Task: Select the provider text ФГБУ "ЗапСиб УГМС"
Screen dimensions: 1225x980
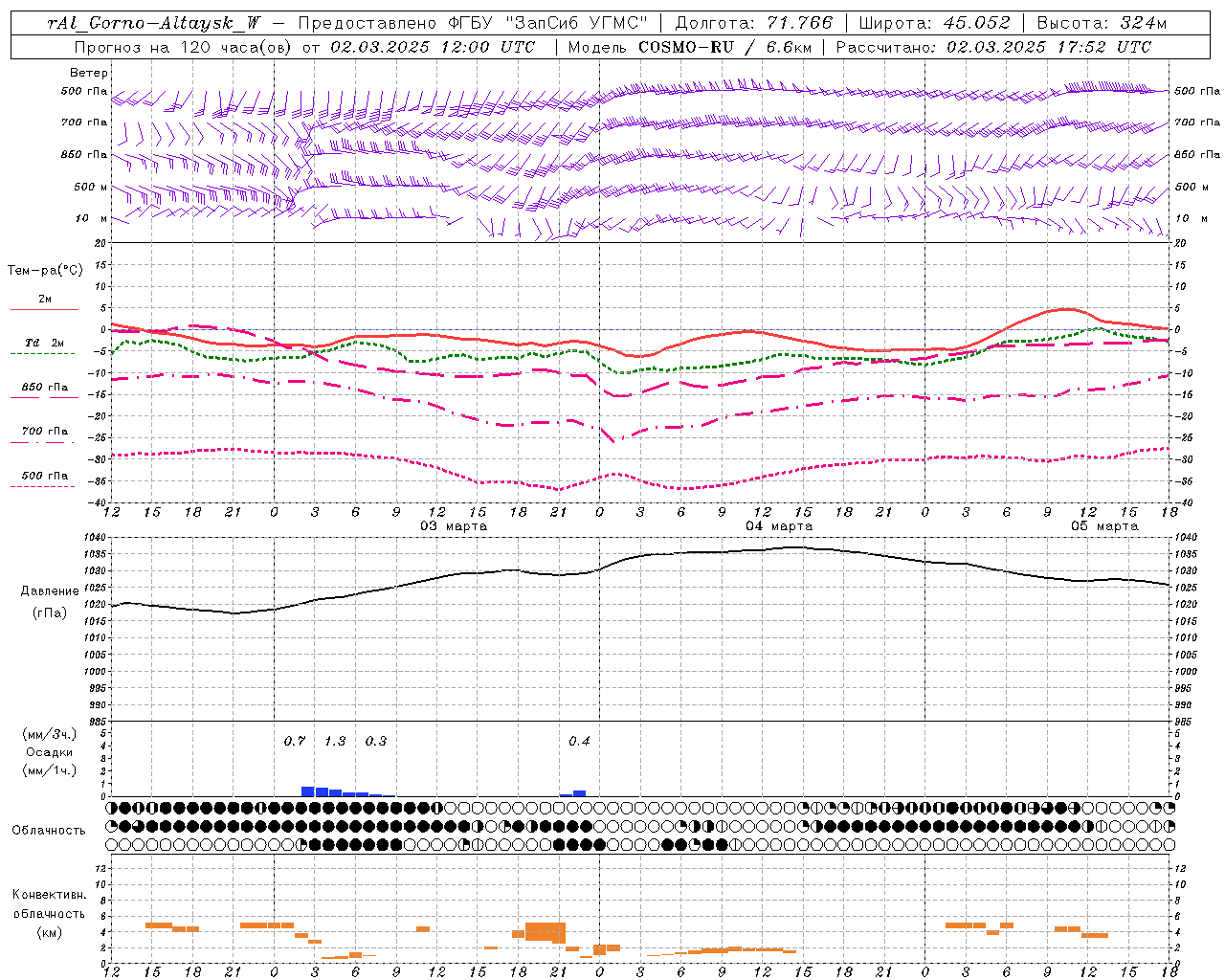Action: coord(548,23)
